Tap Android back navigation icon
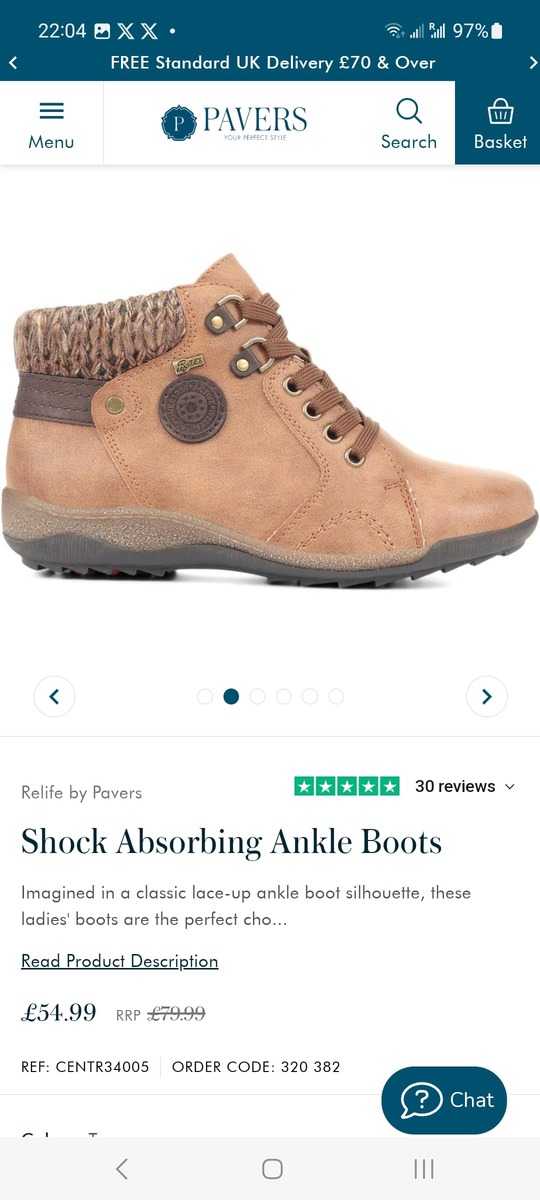 click(x=122, y=1168)
